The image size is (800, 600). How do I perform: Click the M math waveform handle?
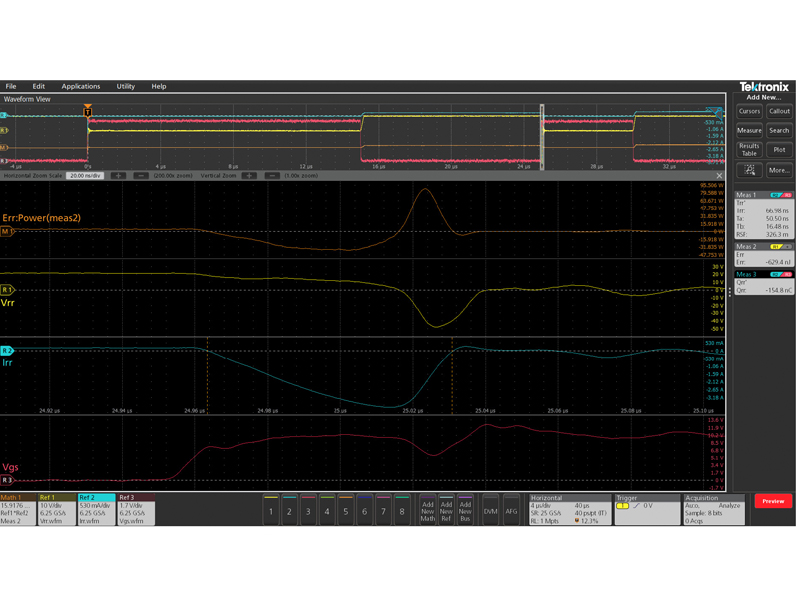[6, 231]
